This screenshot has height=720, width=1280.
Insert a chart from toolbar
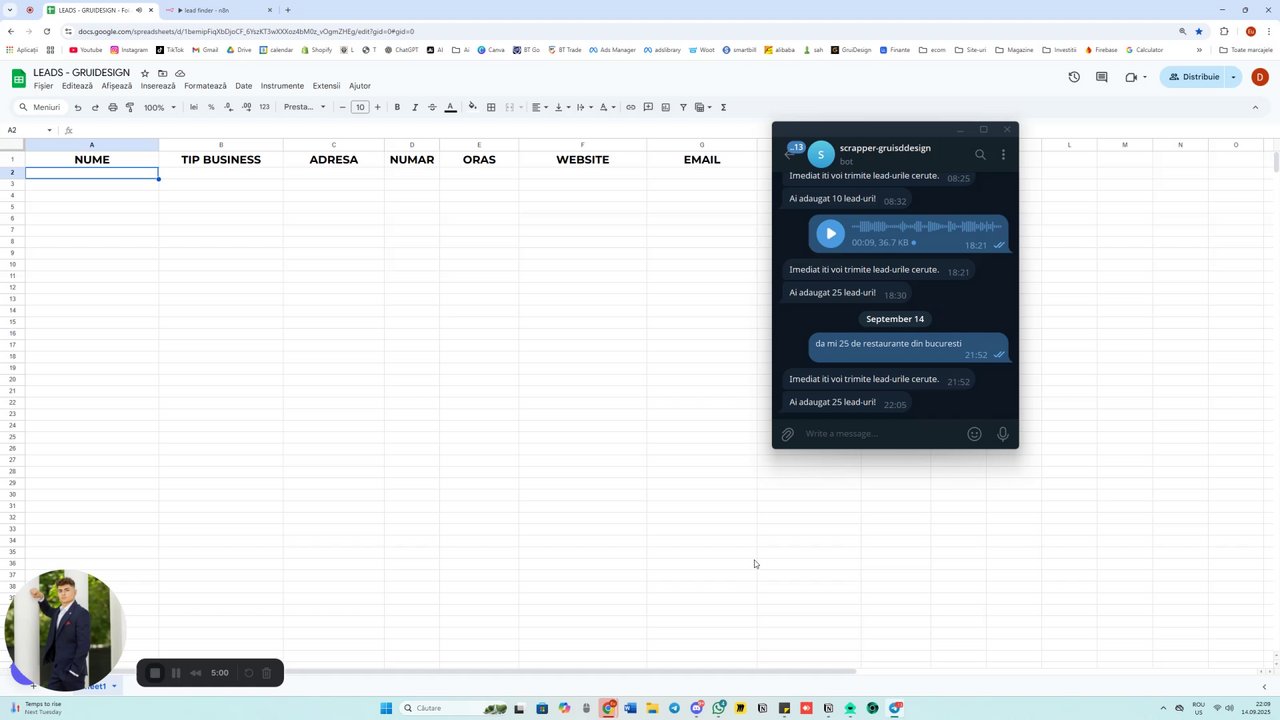click(x=665, y=107)
